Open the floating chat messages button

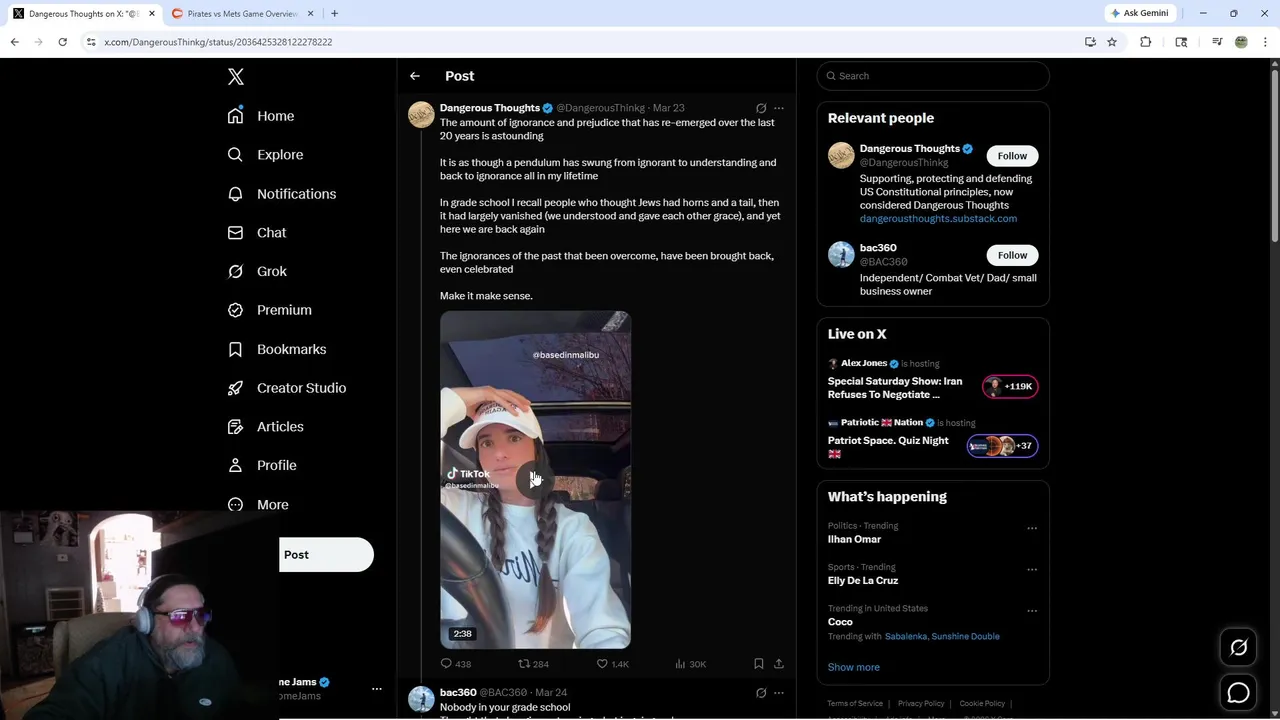[1238, 692]
